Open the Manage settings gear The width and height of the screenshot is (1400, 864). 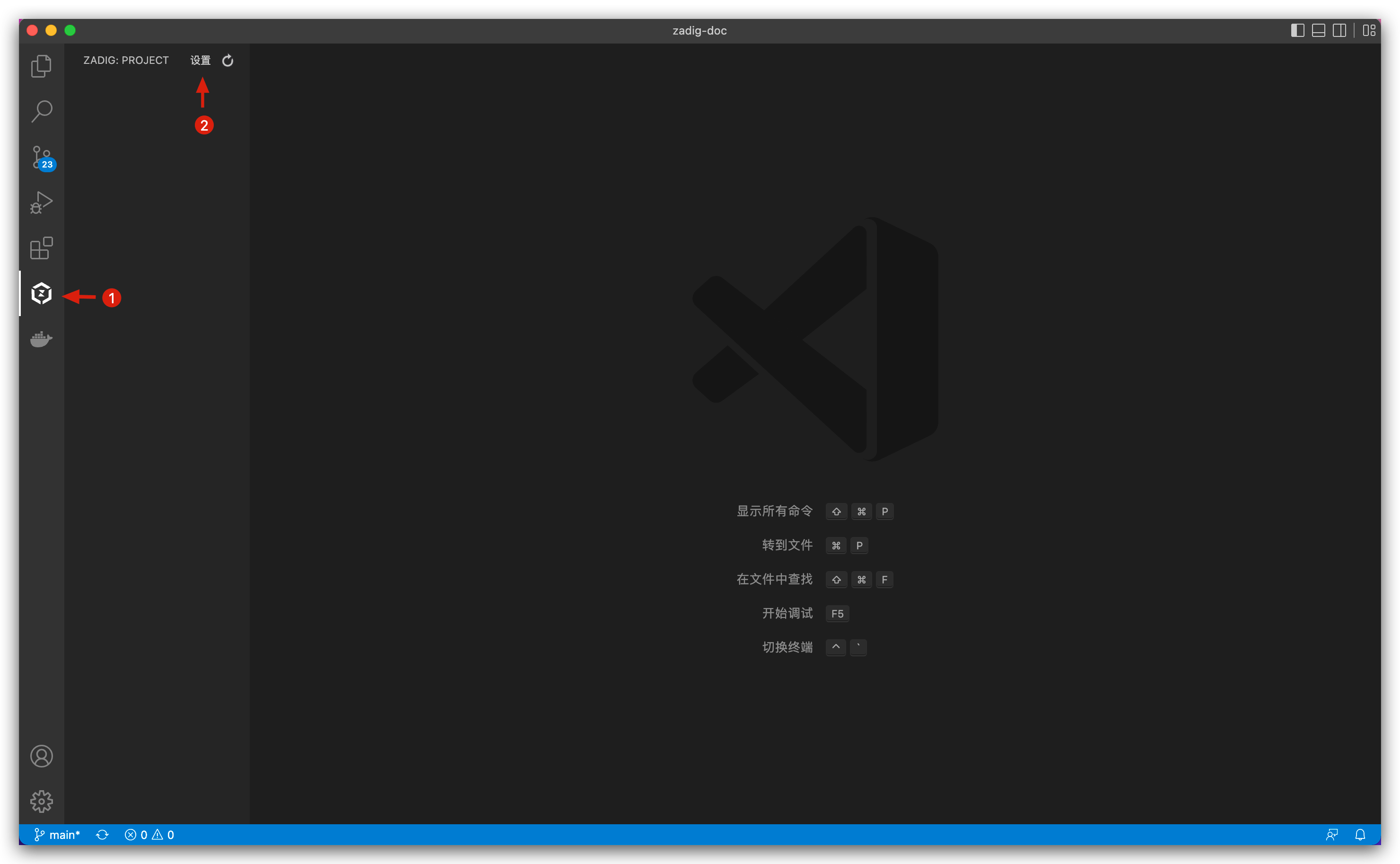[x=41, y=801]
